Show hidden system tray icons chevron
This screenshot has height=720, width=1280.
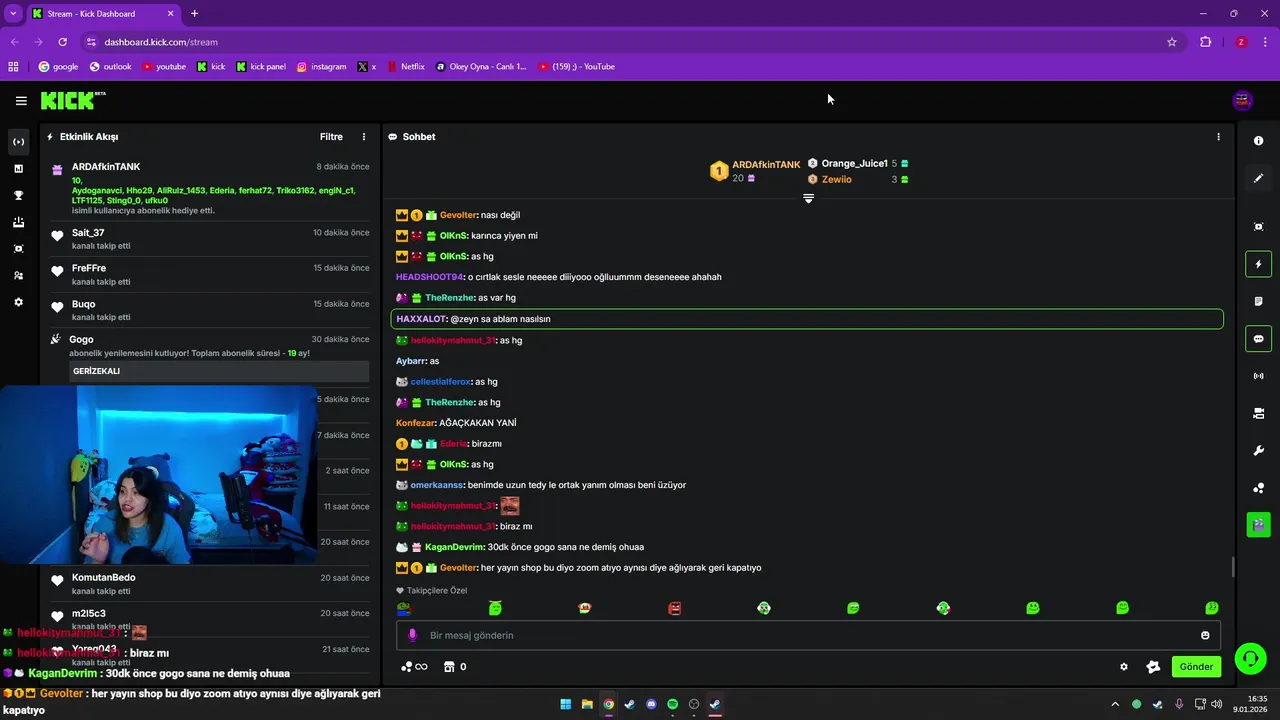pos(1115,704)
